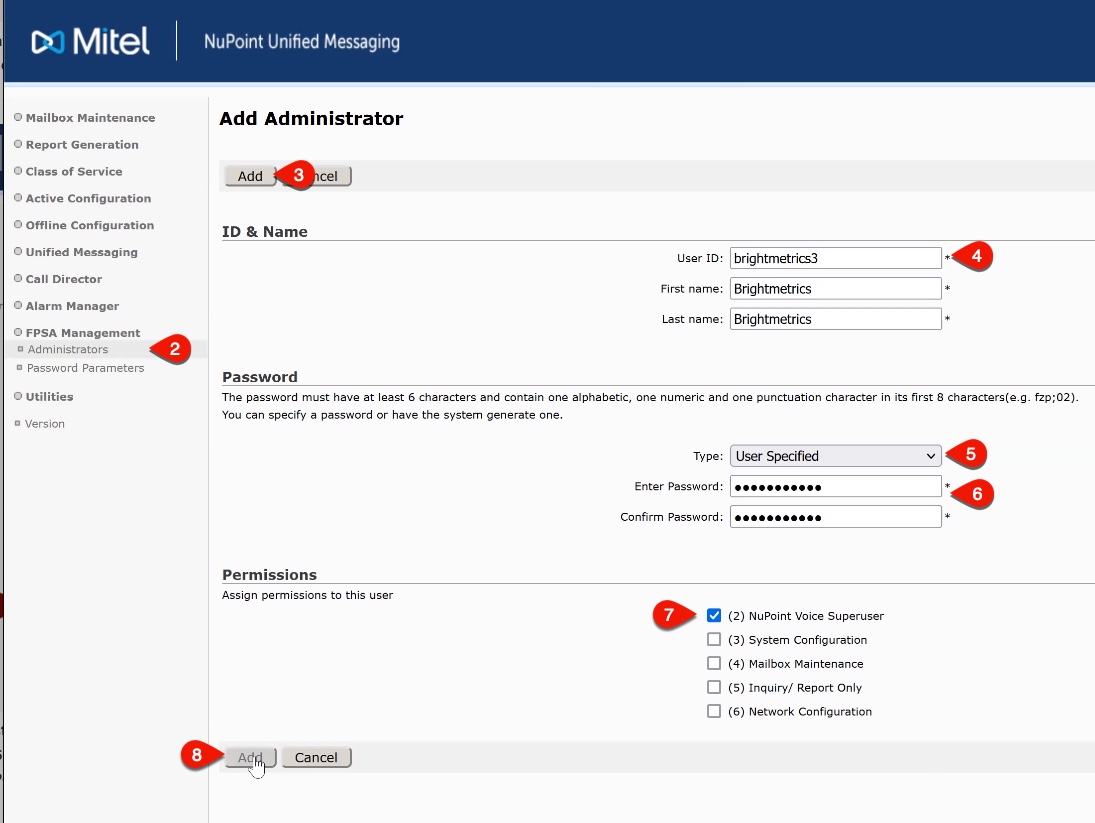Open the password Type dropdown
The image size is (1095, 823).
(835, 455)
